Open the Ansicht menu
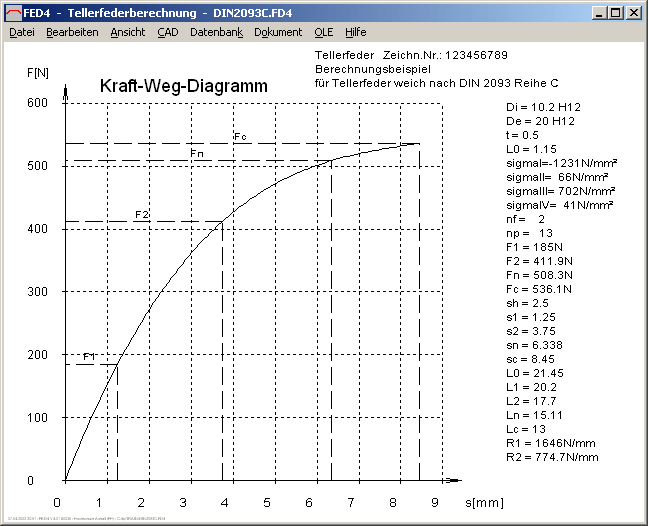This screenshot has width=648, height=526. 128,32
